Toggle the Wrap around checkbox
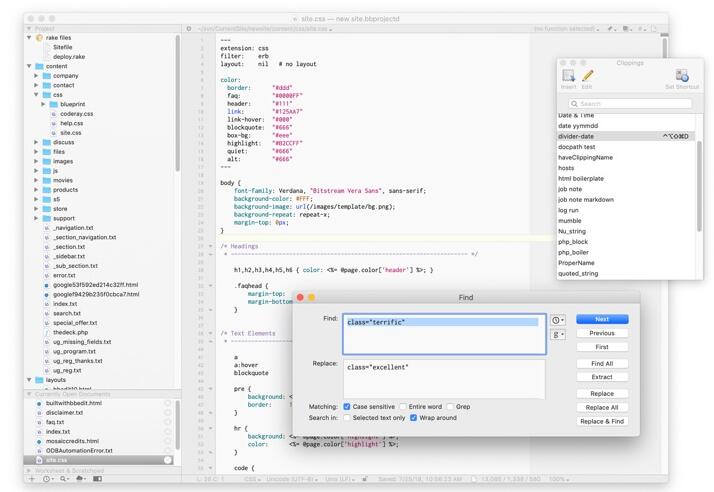714x492 pixels. pos(413,418)
